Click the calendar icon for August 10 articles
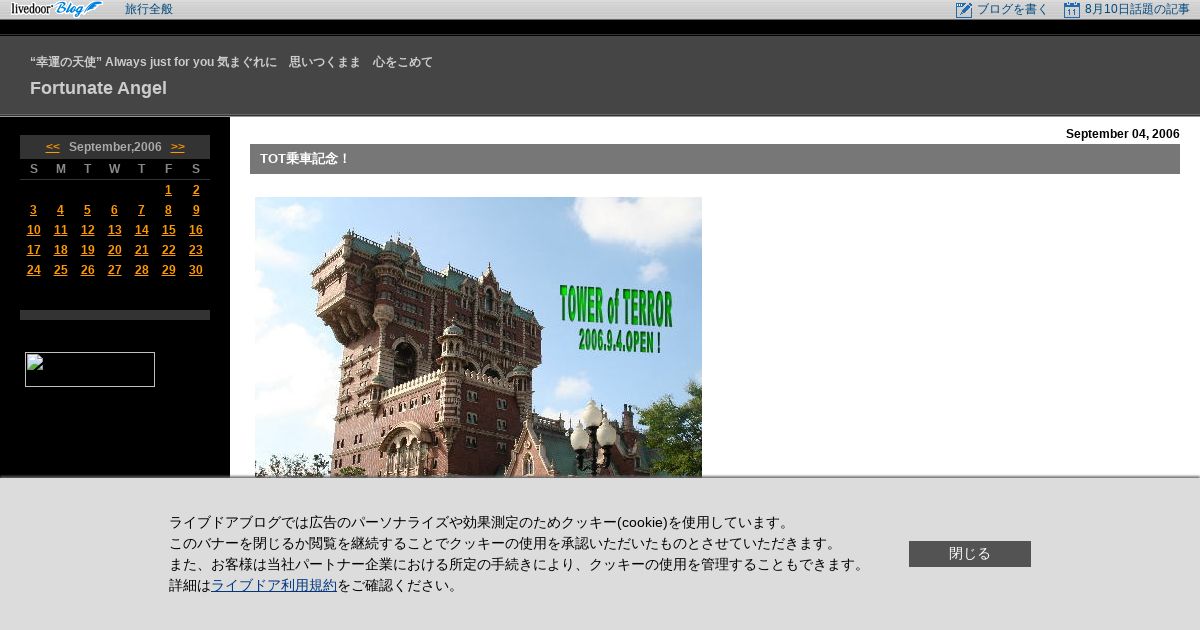Image resolution: width=1200 pixels, height=630 pixels. [x=1072, y=10]
